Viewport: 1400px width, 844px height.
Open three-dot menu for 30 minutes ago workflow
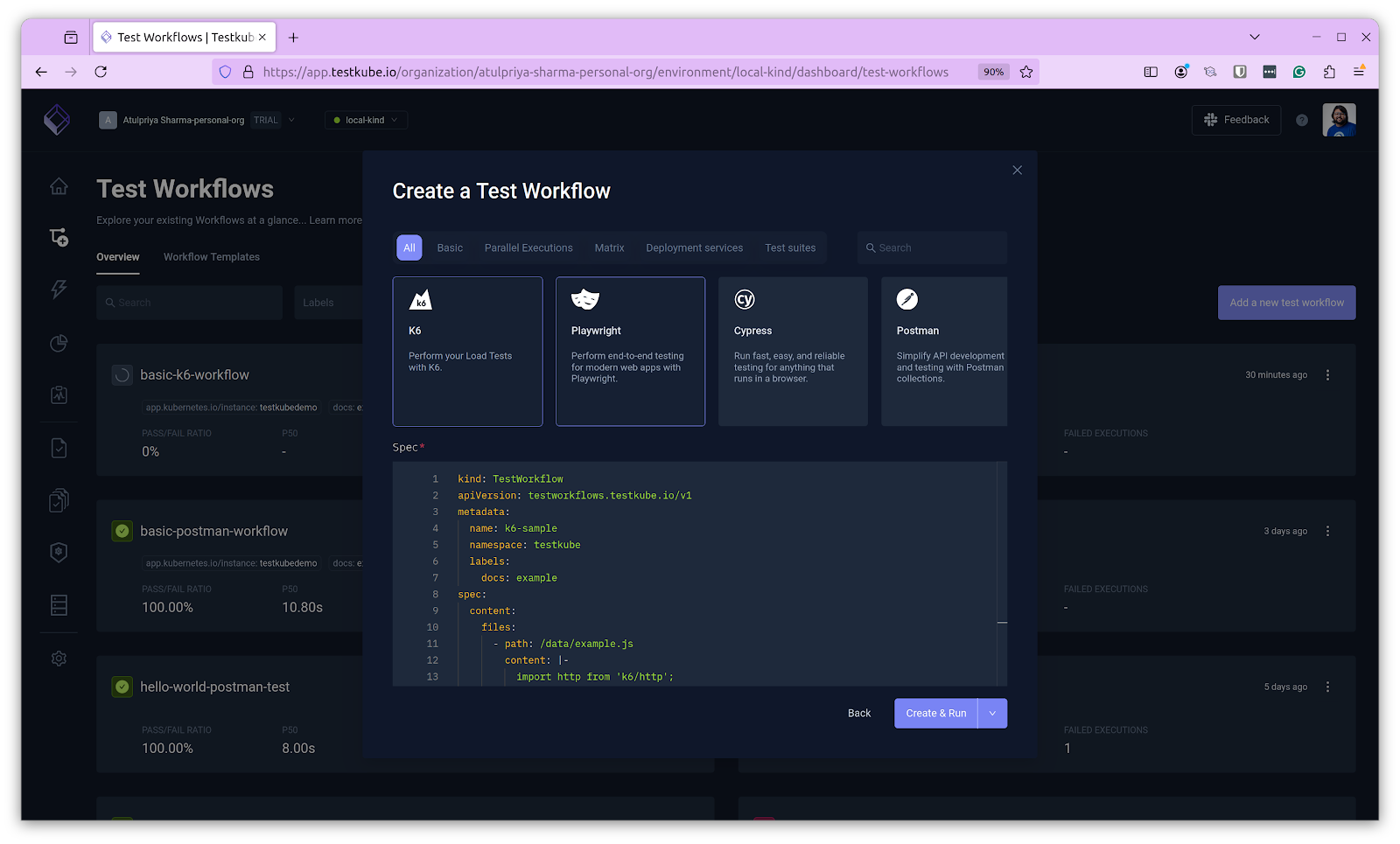[1327, 375]
